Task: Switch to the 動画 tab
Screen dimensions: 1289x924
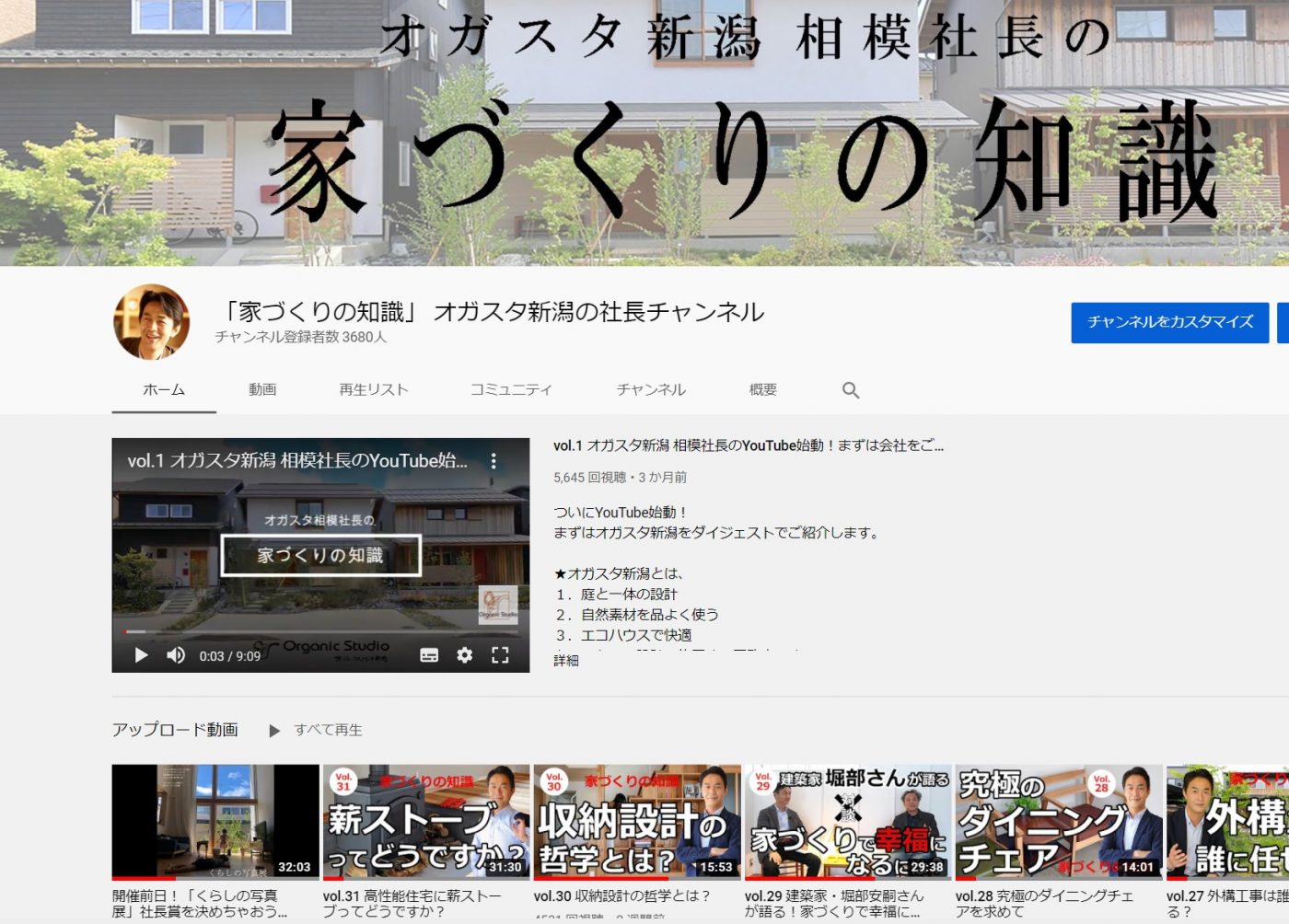Action: click(262, 390)
